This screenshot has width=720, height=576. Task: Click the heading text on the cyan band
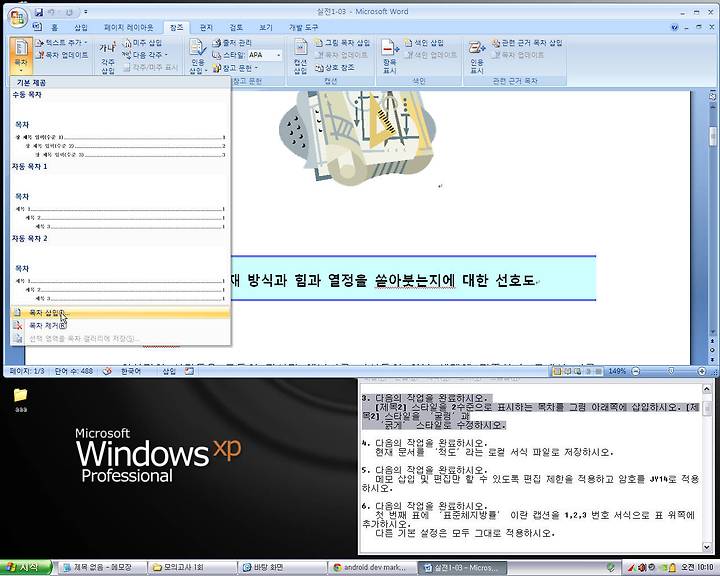click(383, 280)
